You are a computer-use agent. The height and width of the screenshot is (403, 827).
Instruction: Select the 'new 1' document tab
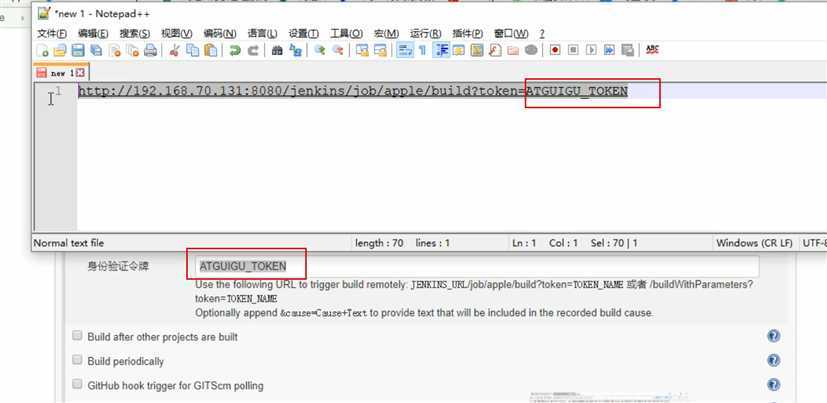click(61, 73)
